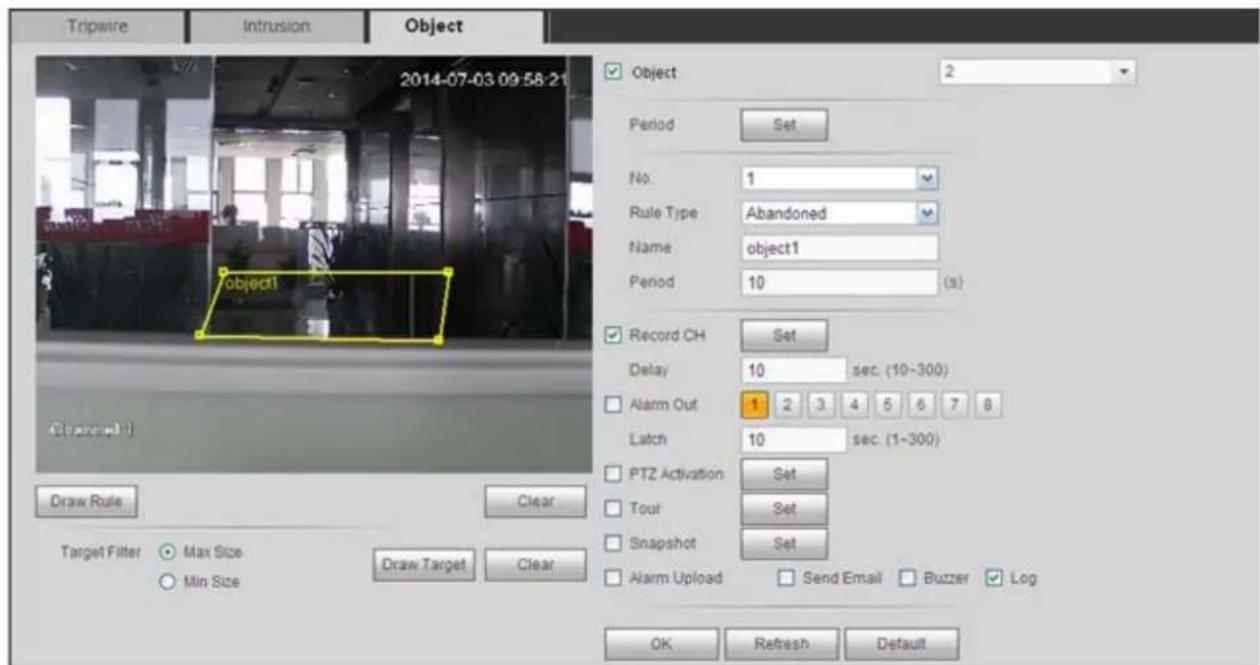Click the Name field containing object1
The image size is (1260, 665).
[839, 247]
